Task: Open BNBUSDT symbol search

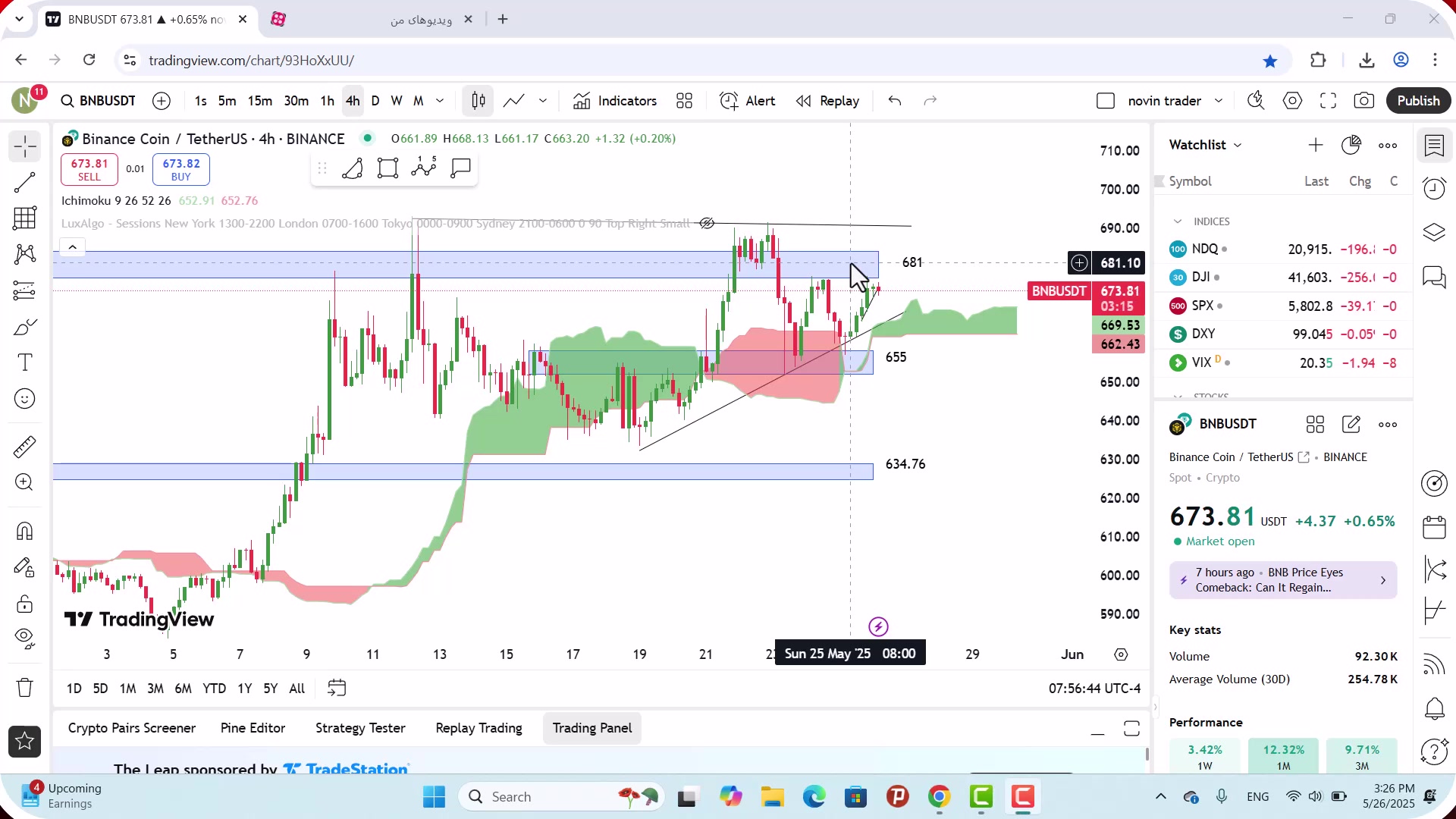Action: pyautogui.click(x=99, y=101)
